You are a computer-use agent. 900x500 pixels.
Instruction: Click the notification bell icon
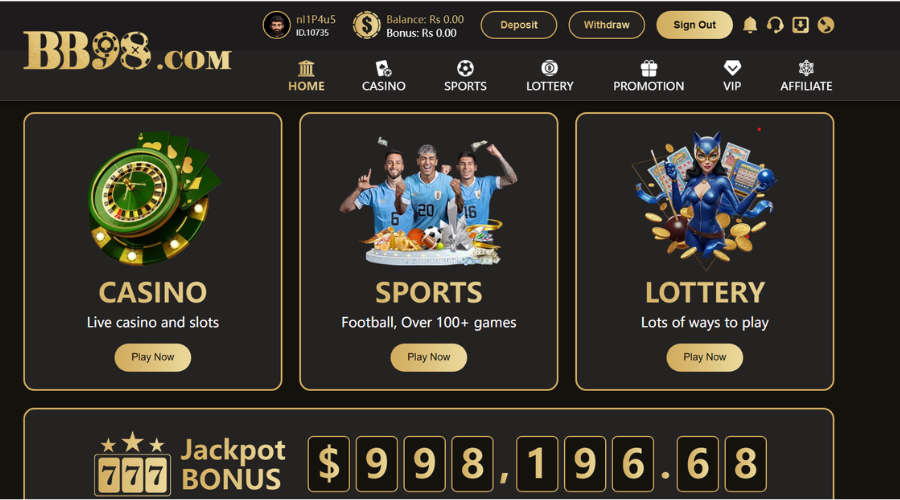pos(750,25)
